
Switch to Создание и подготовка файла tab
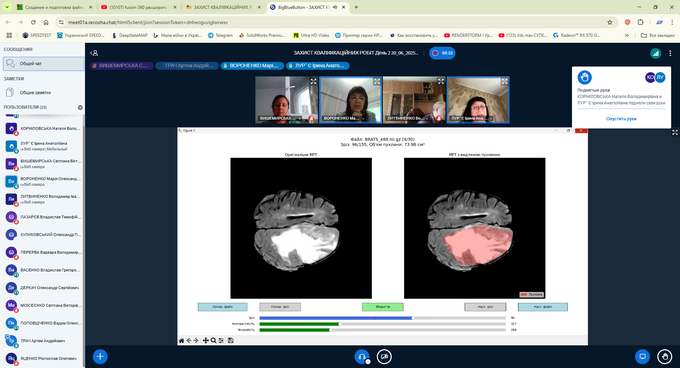(x=54, y=7)
